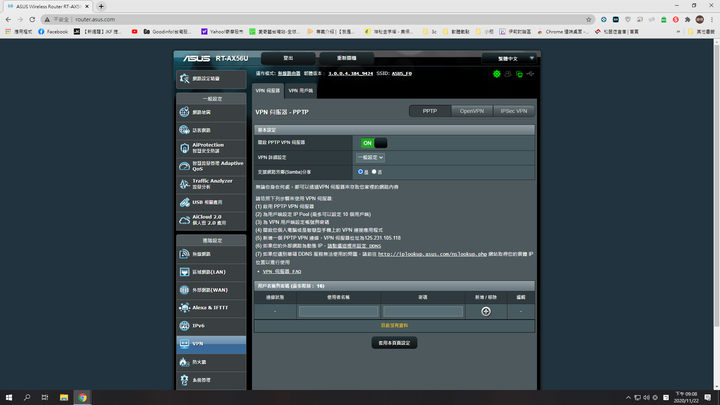
Task: Click the ASUS Wireless Router browser tab
Action: pos(47,6)
